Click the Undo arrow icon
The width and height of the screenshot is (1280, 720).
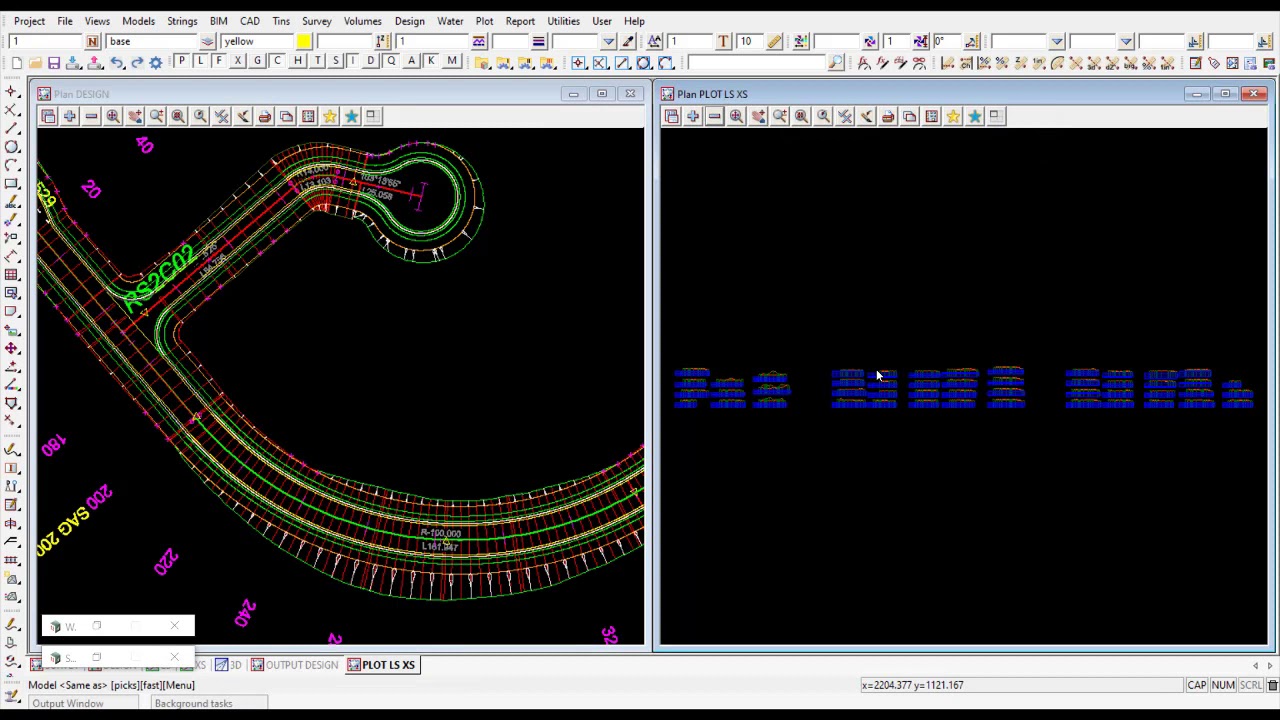[117, 63]
